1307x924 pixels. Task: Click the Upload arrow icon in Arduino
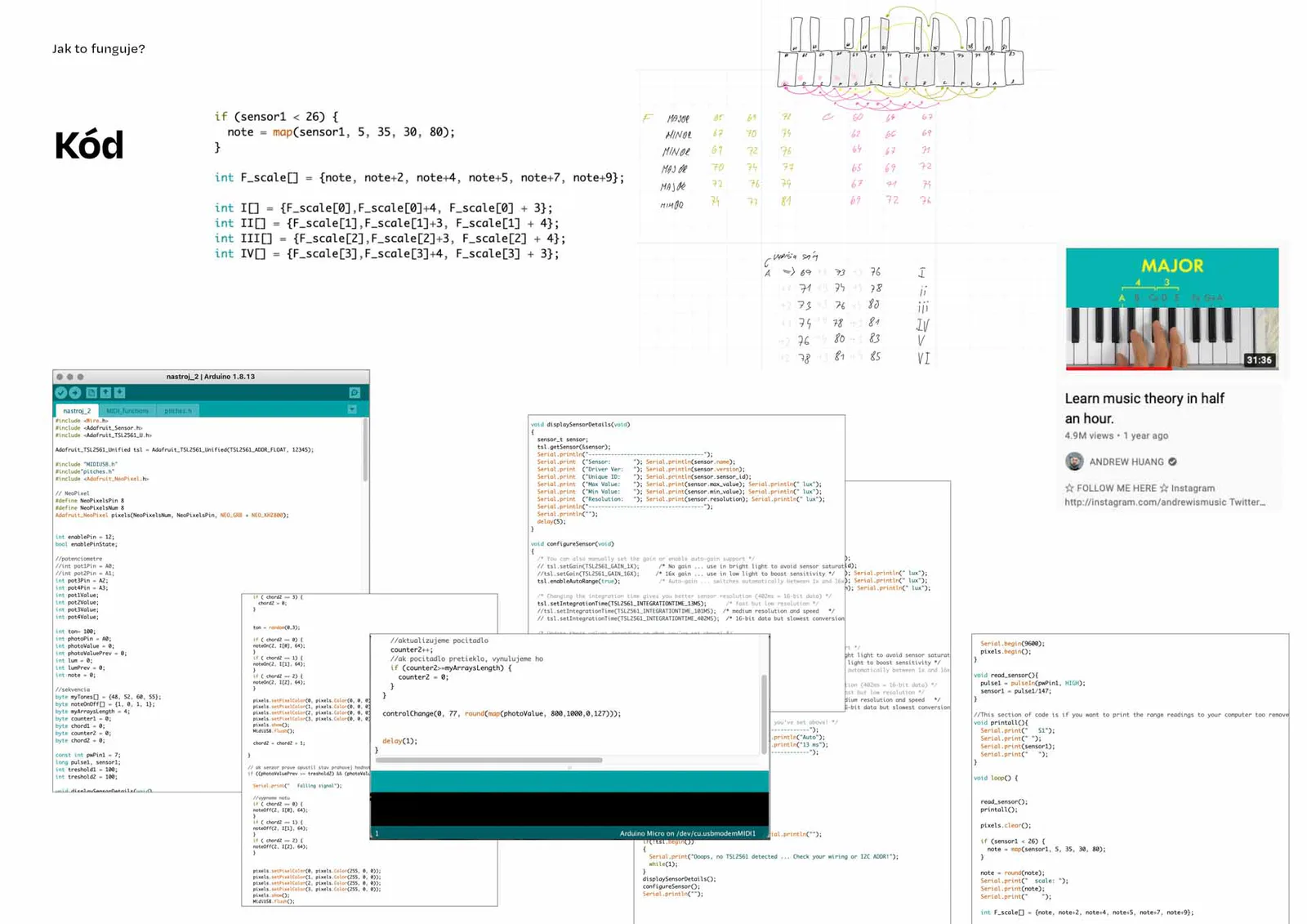point(75,393)
